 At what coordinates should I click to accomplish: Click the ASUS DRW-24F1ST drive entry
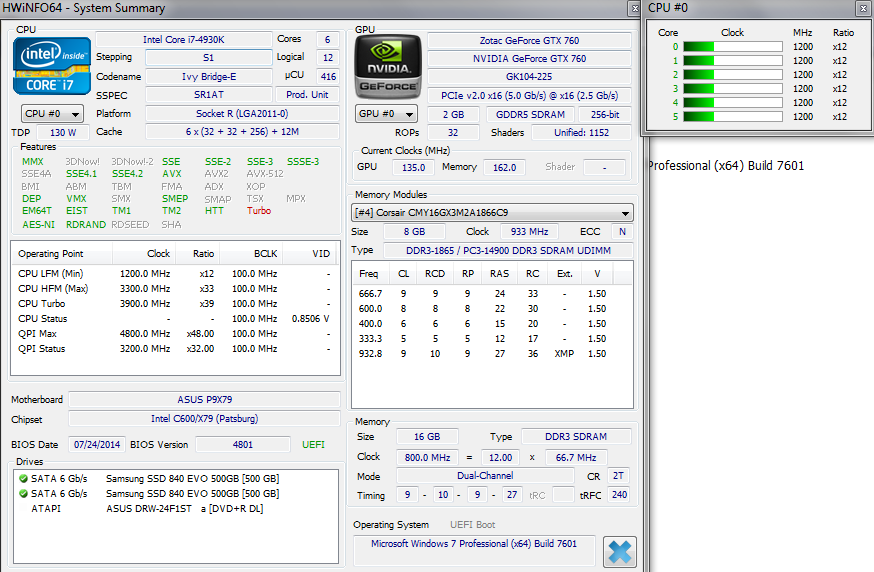pos(176,508)
